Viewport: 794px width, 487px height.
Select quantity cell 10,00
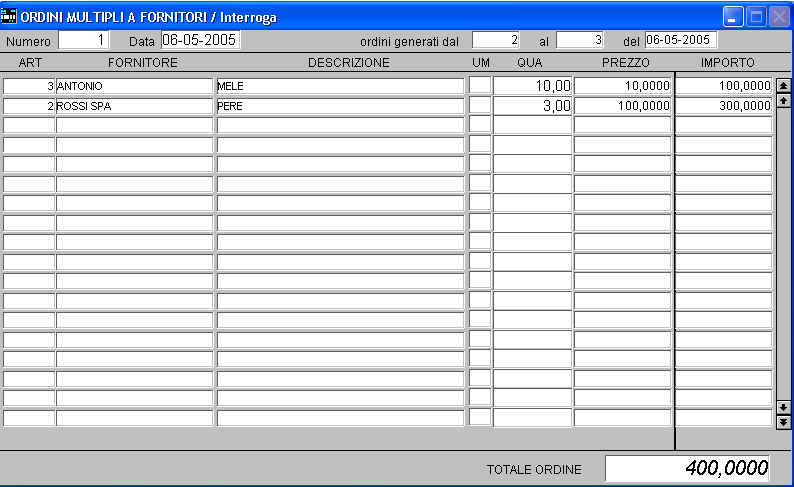pyautogui.click(x=533, y=86)
